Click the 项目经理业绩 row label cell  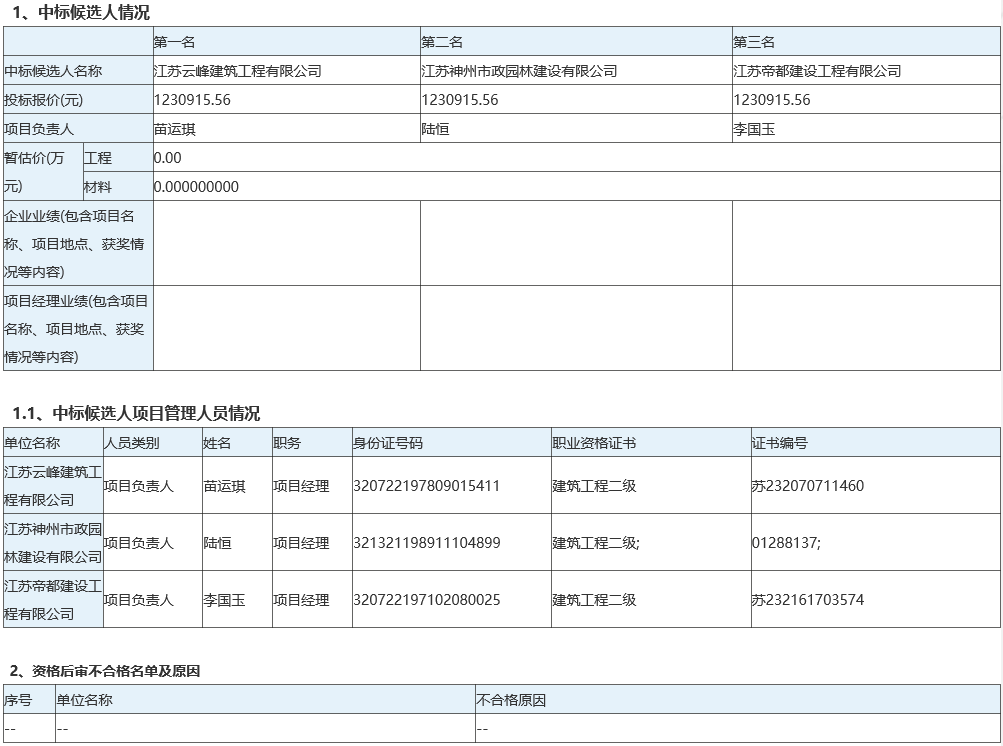(78, 328)
